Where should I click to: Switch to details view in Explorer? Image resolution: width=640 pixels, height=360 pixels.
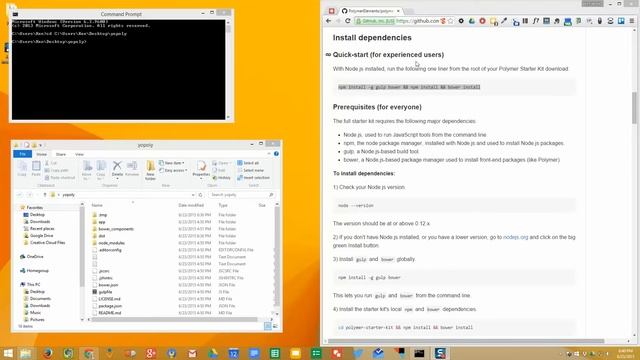(268, 326)
